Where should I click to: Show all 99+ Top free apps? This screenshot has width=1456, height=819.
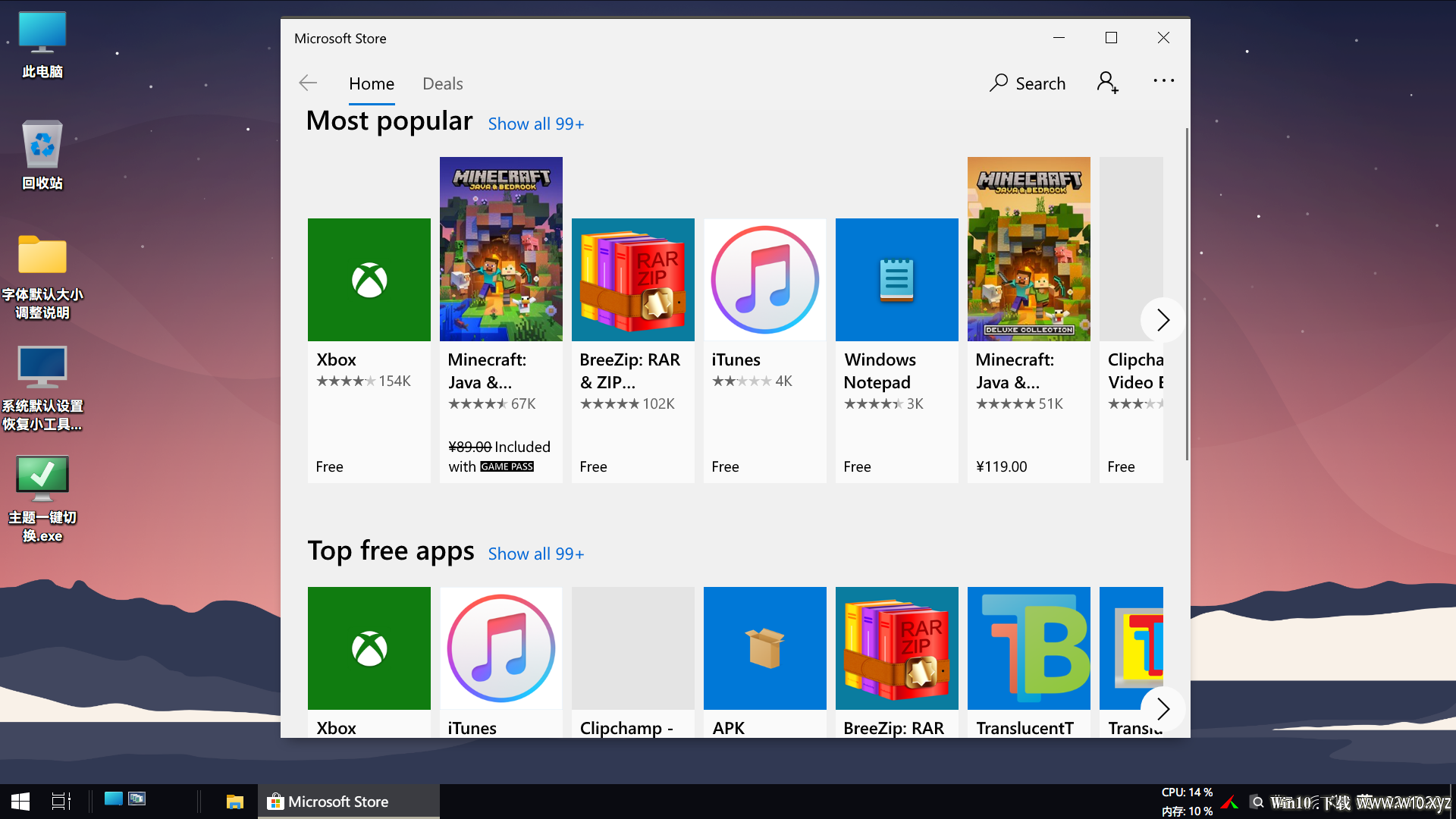536,554
